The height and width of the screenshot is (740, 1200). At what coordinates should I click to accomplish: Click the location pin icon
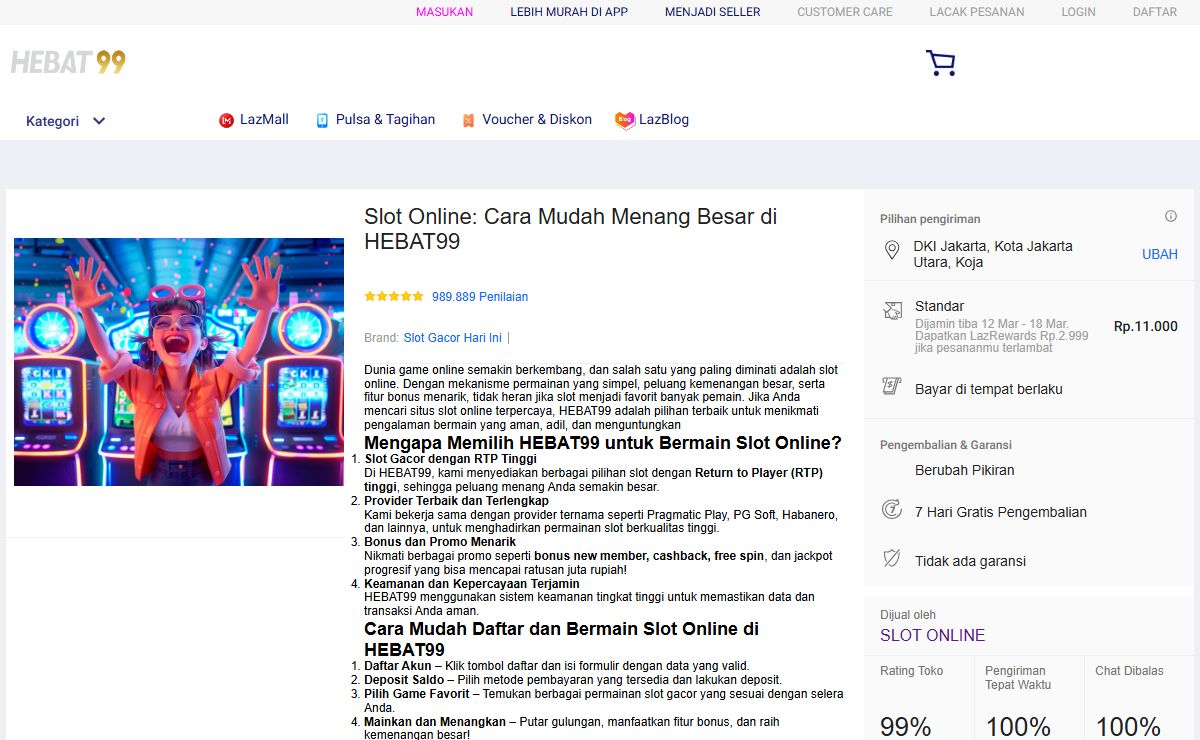892,250
